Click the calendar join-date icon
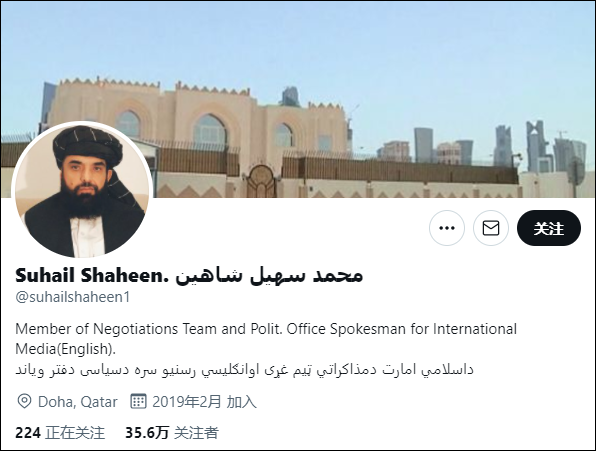 click(x=138, y=401)
